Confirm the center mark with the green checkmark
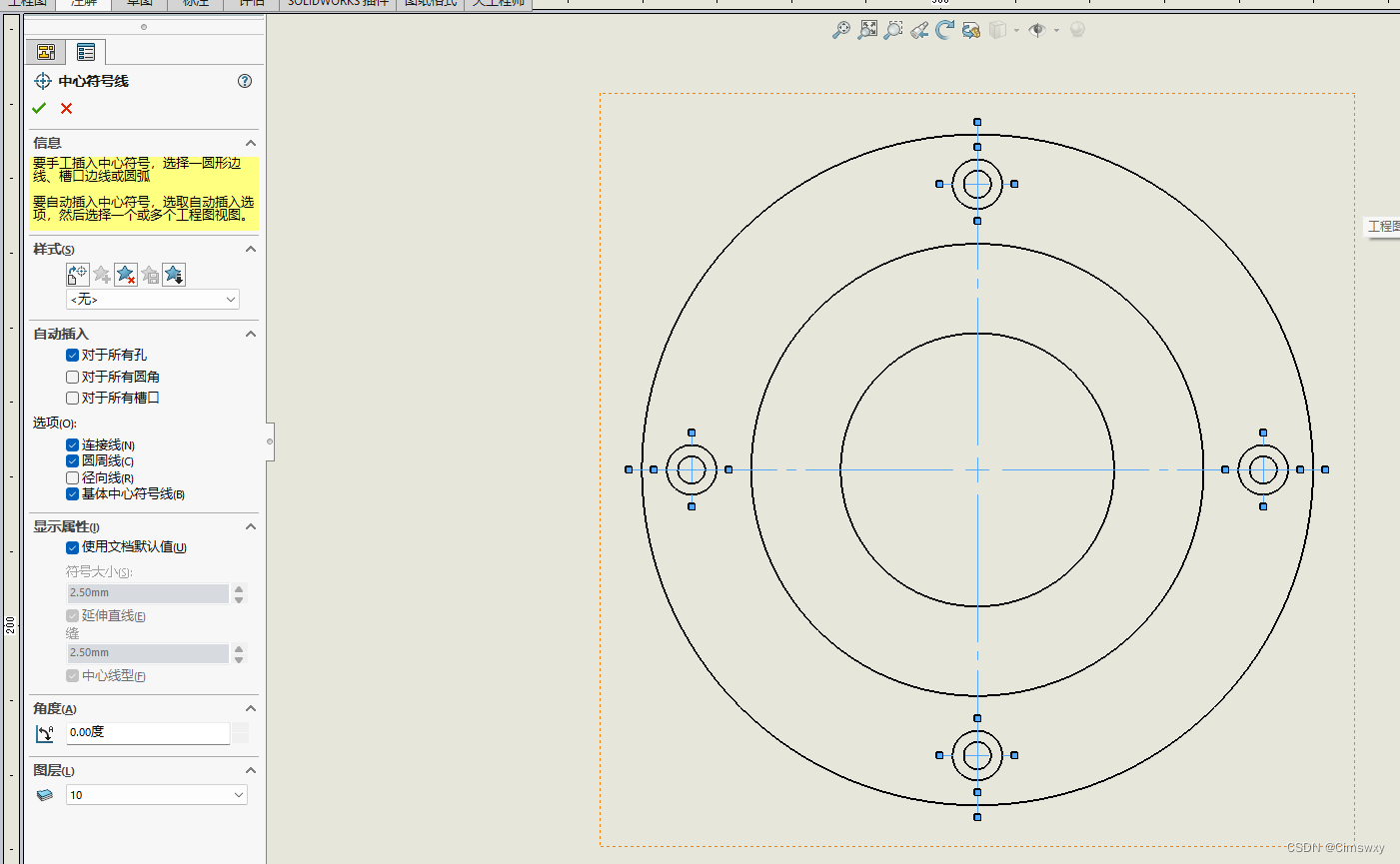1400x864 pixels. [39, 108]
